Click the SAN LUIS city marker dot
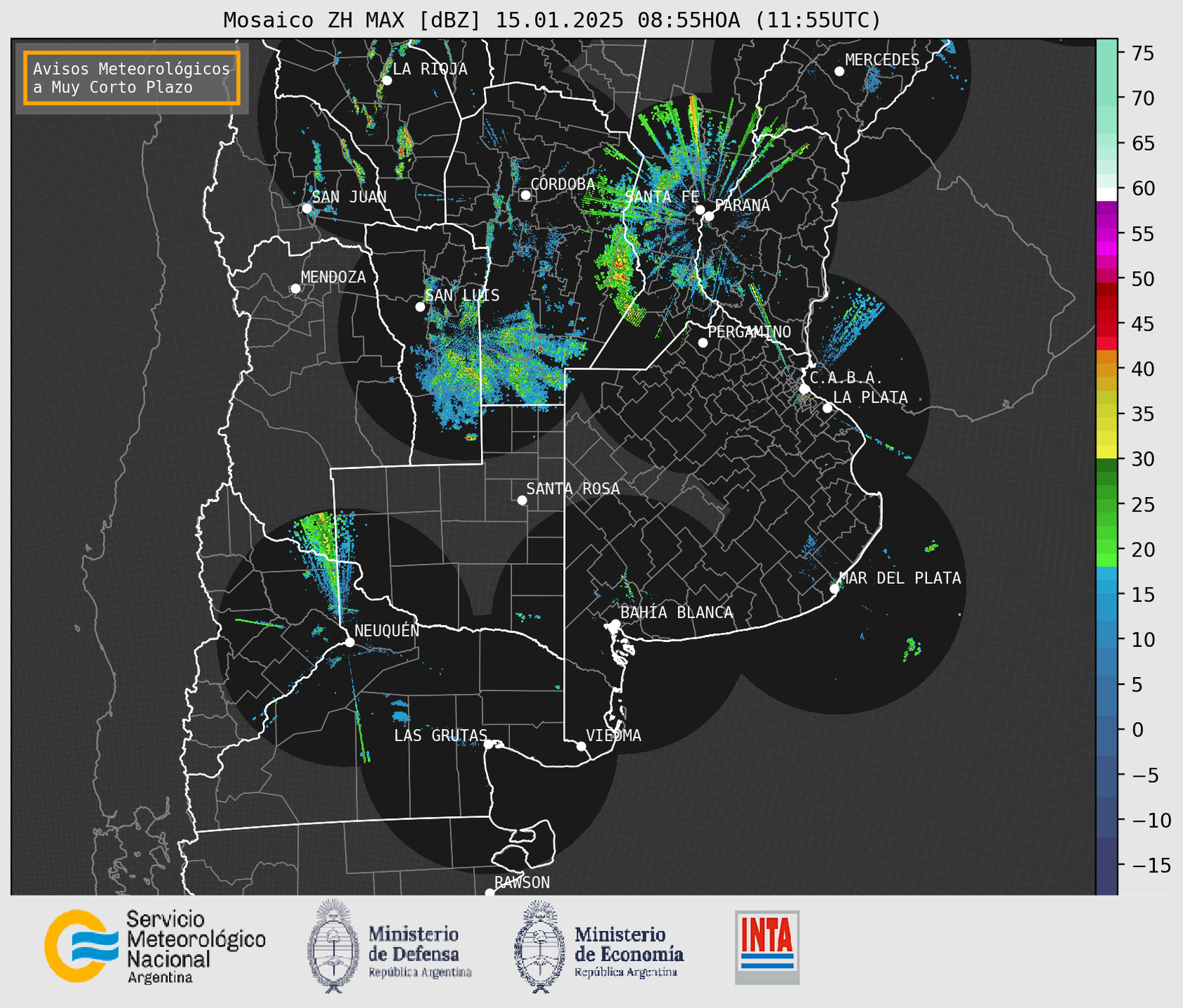1183x1008 pixels. 420,307
